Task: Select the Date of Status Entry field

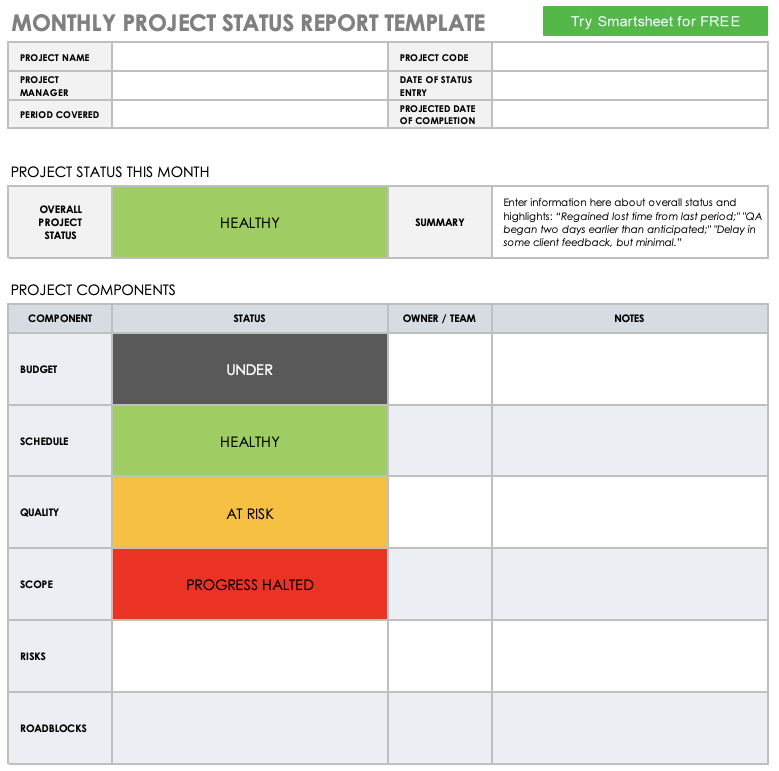Action: click(x=630, y=86)
